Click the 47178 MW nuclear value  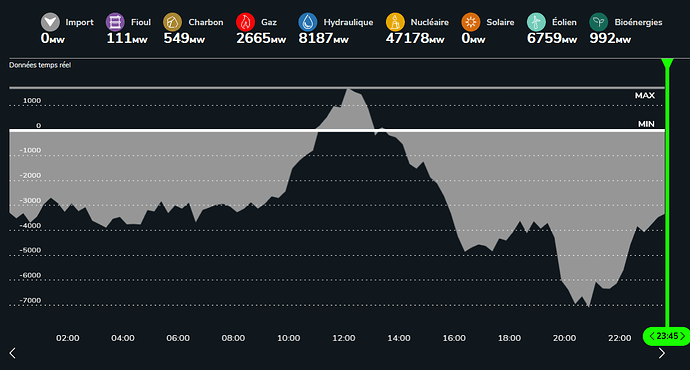coord(415,38)
